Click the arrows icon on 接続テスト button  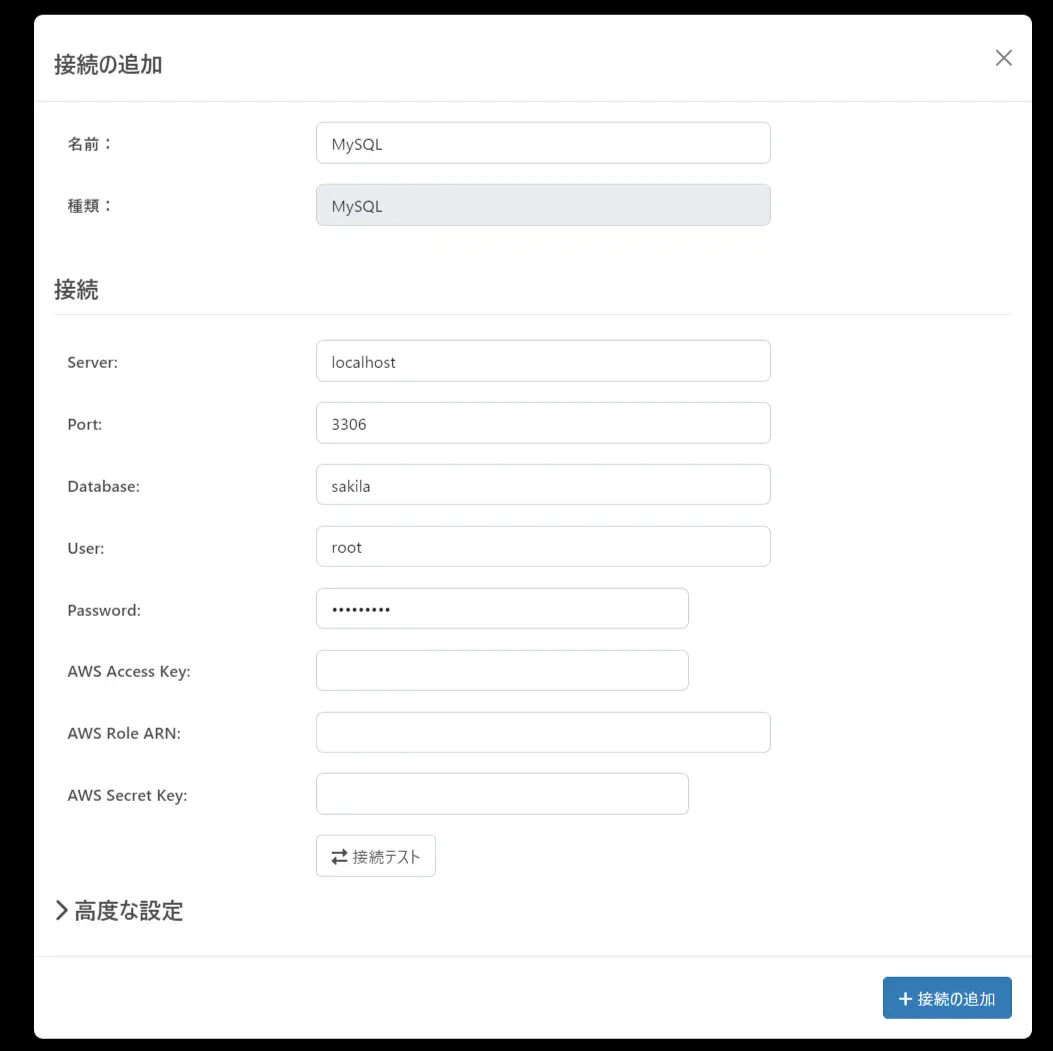[x=339, y=856]
